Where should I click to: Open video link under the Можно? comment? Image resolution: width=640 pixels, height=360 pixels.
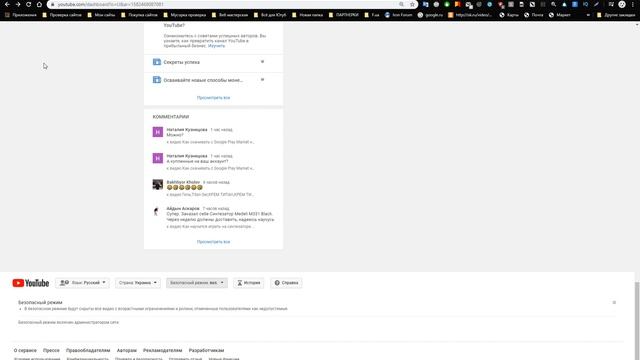coord(211,142)
